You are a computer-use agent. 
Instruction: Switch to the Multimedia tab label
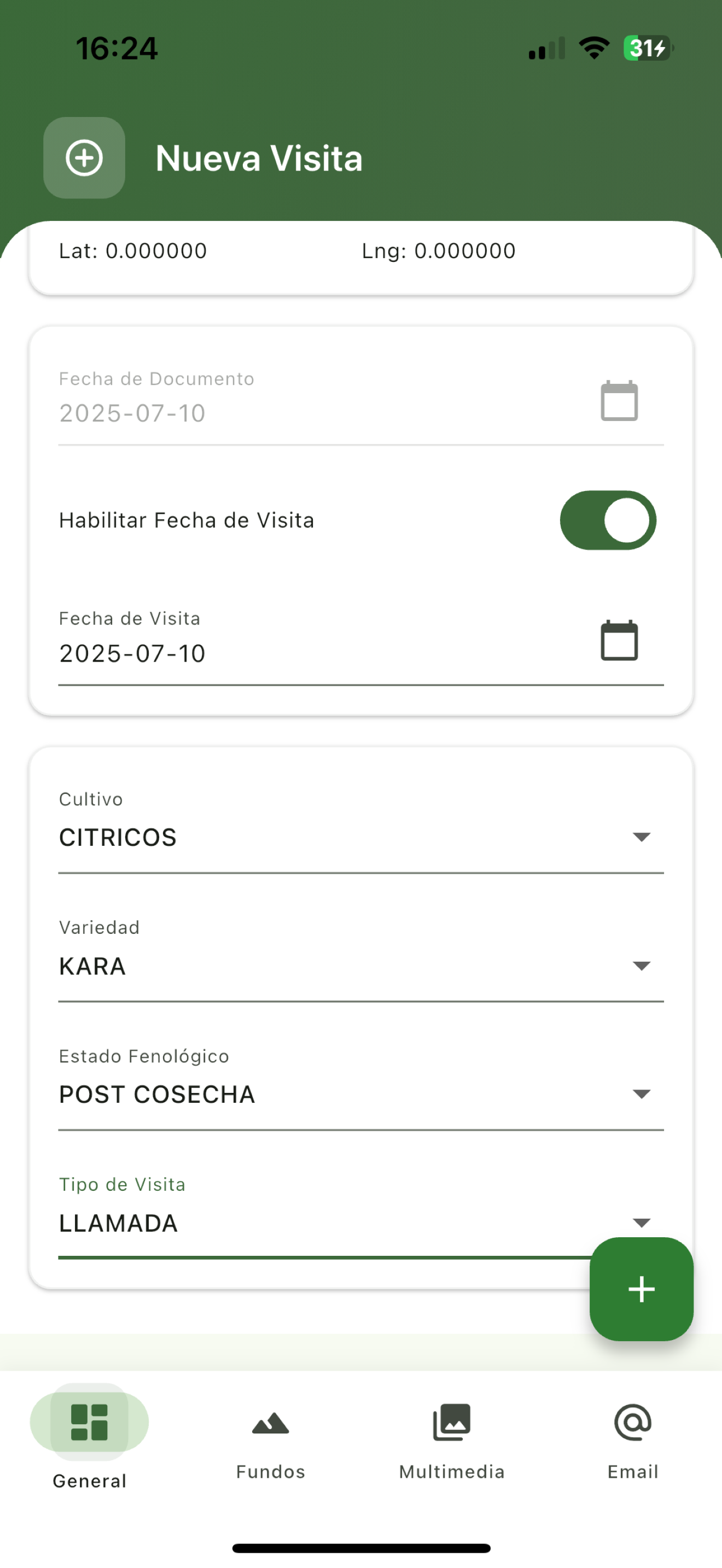click(452, 1472)
